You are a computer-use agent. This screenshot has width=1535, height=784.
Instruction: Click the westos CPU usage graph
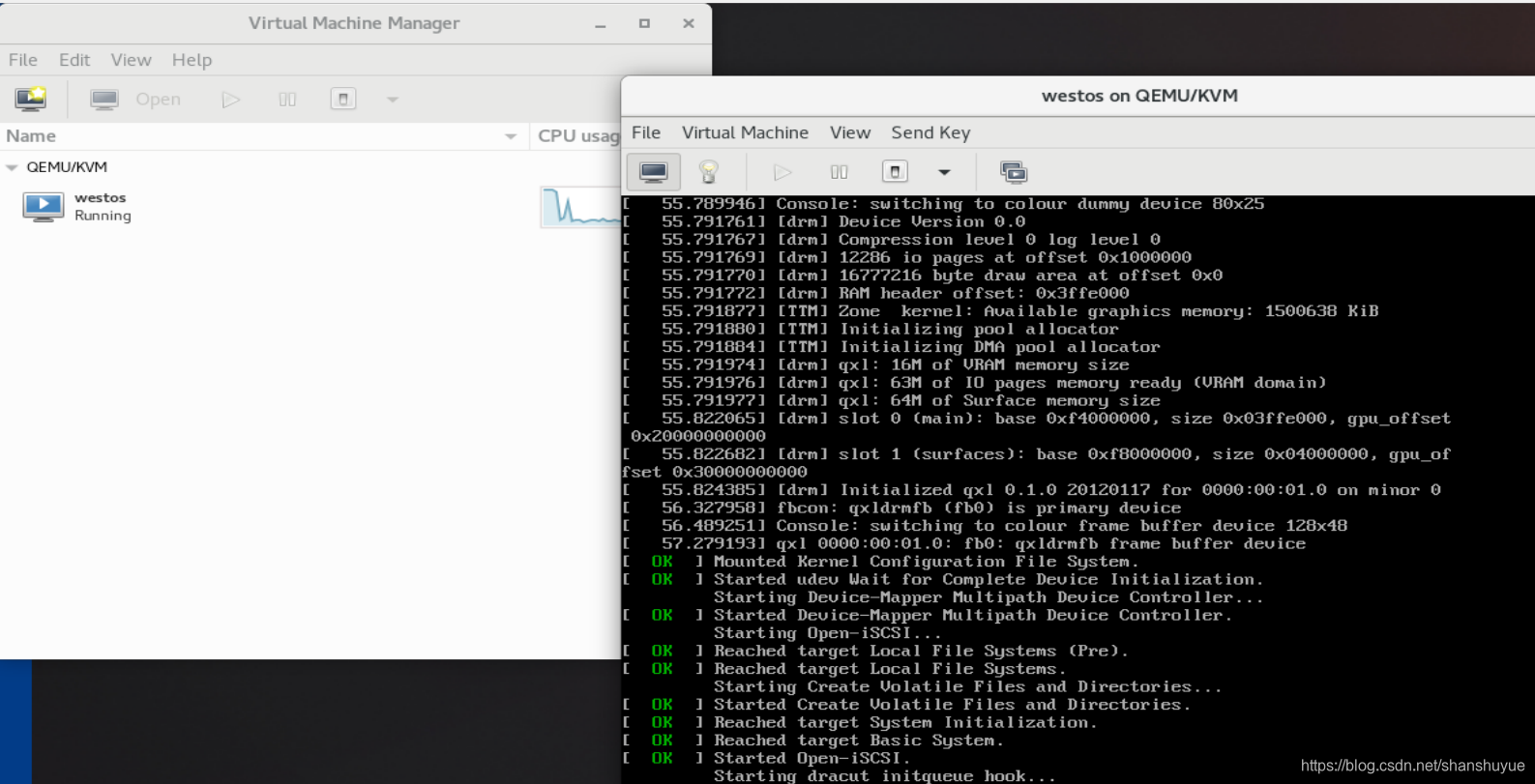click(x=580, y=207)
